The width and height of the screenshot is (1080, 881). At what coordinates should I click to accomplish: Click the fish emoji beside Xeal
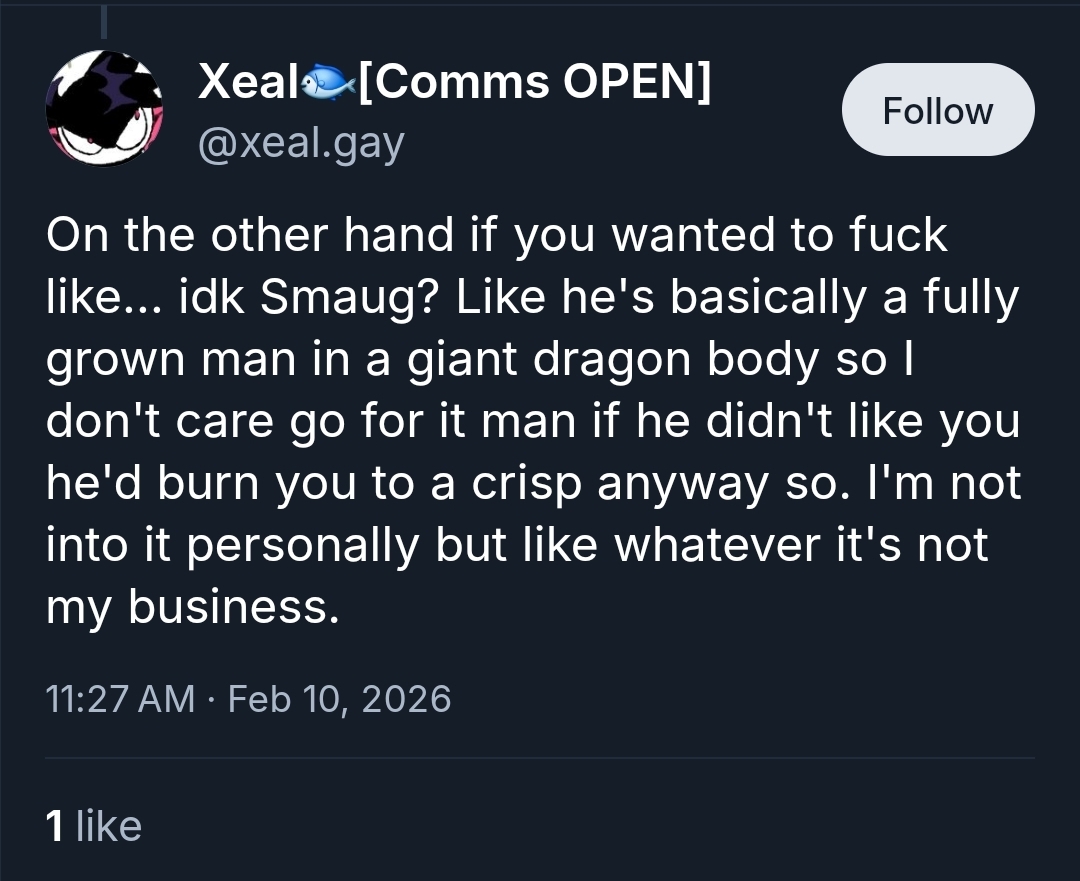point(325,84)
